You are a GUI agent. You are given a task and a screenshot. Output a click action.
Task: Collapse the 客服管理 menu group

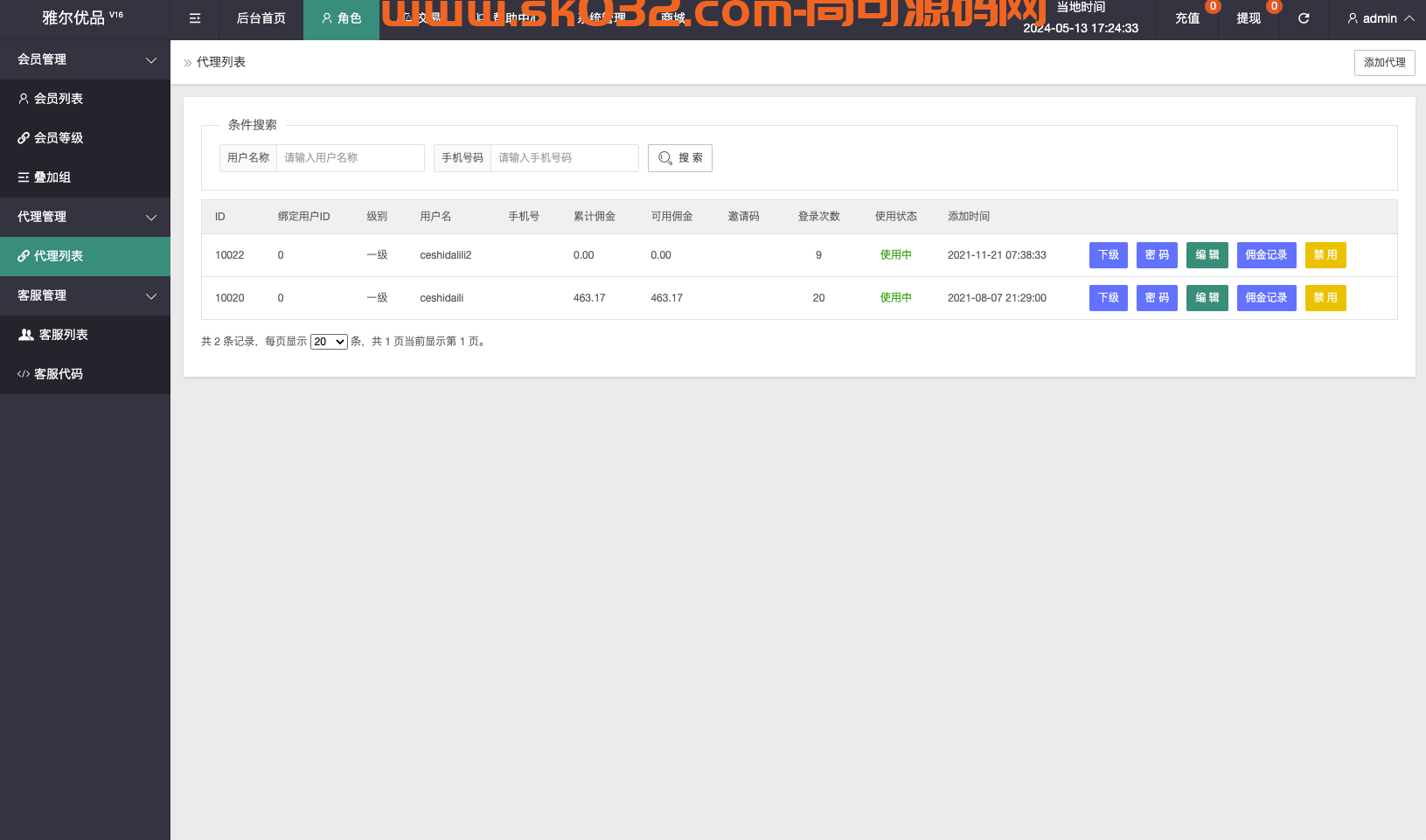(x=85, y=295)
